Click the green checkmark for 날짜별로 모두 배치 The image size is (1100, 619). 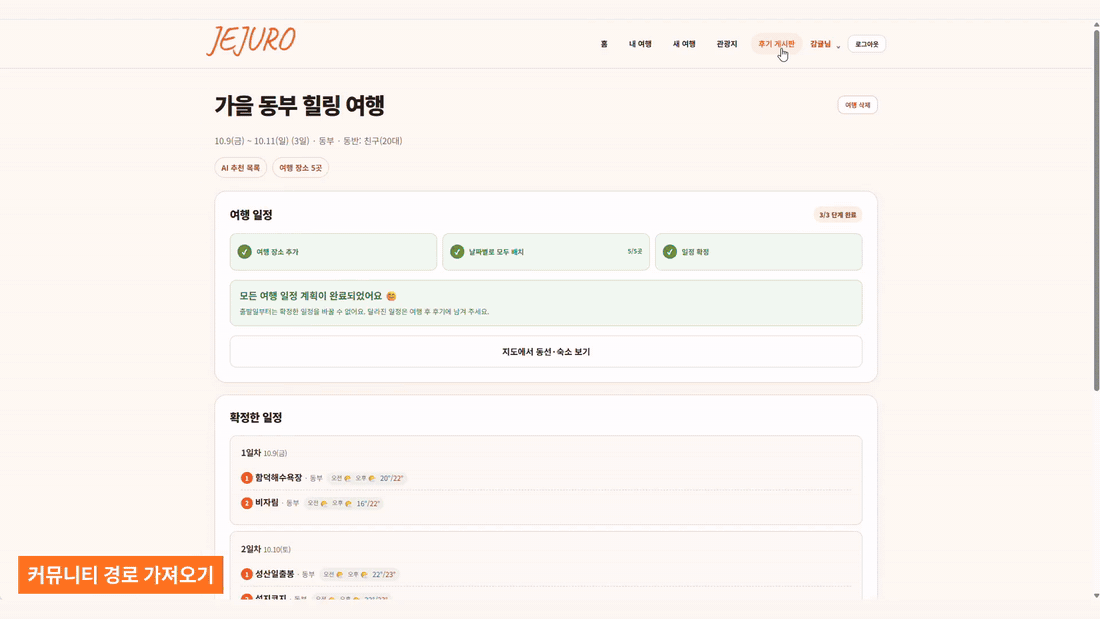tap(457, 252)
